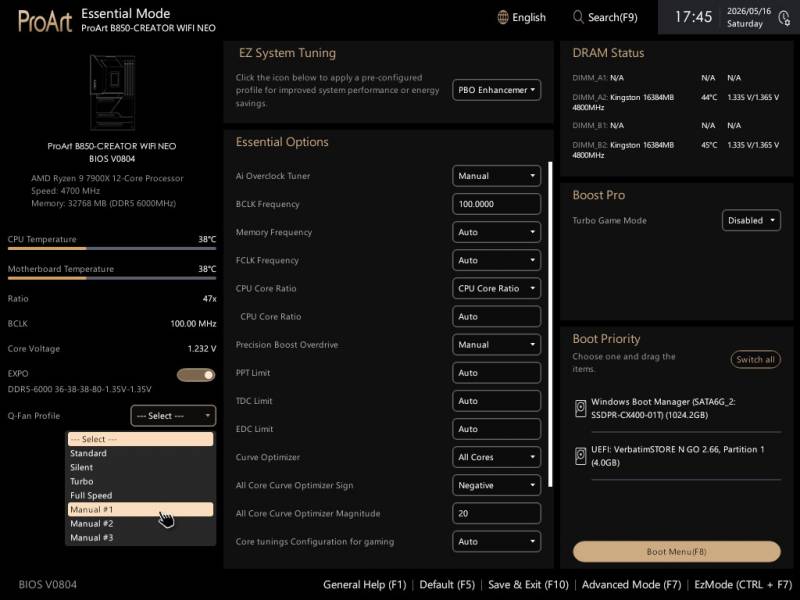This screenshot has height=600, width=800.
Task: Edit the TDC Limit field
Action: point(496,401)
